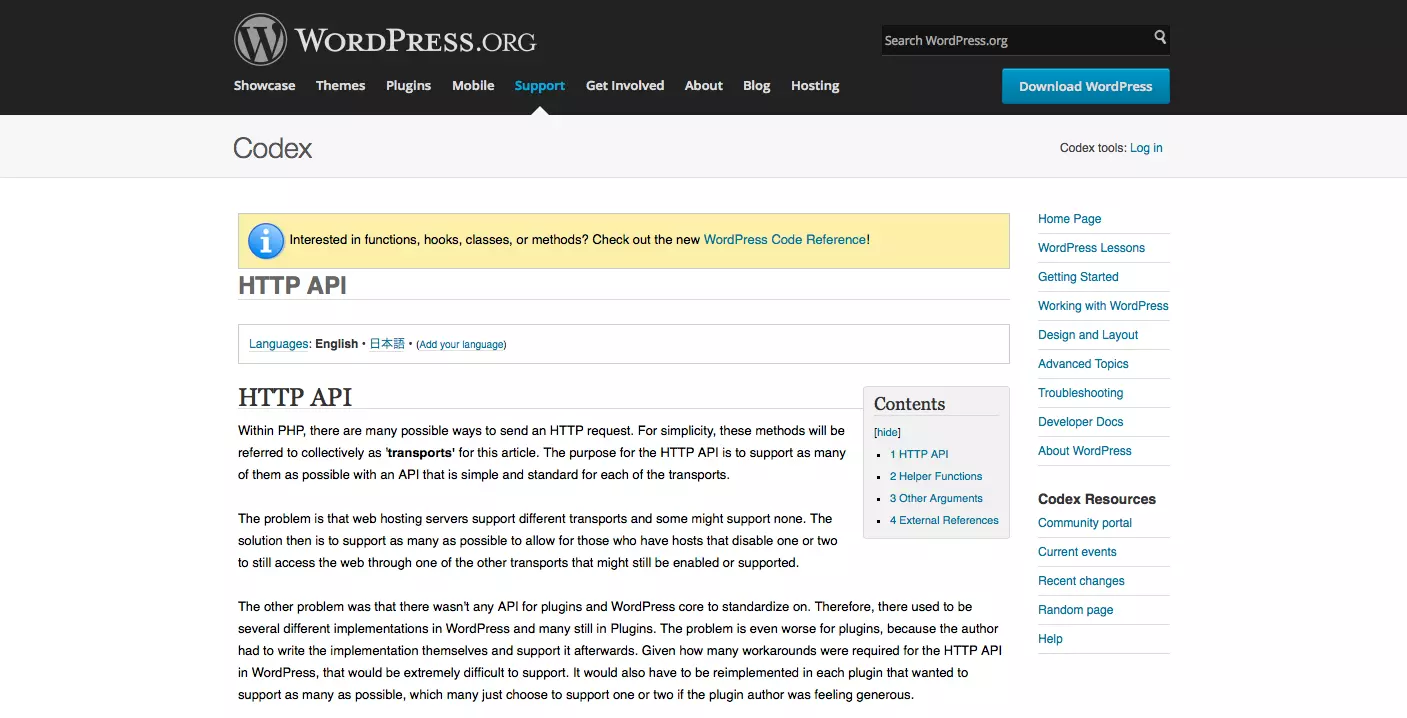Screen dimensions: 1407x718
Task: Jump to 2 Helper Functions section
Action: coord(936,476)
